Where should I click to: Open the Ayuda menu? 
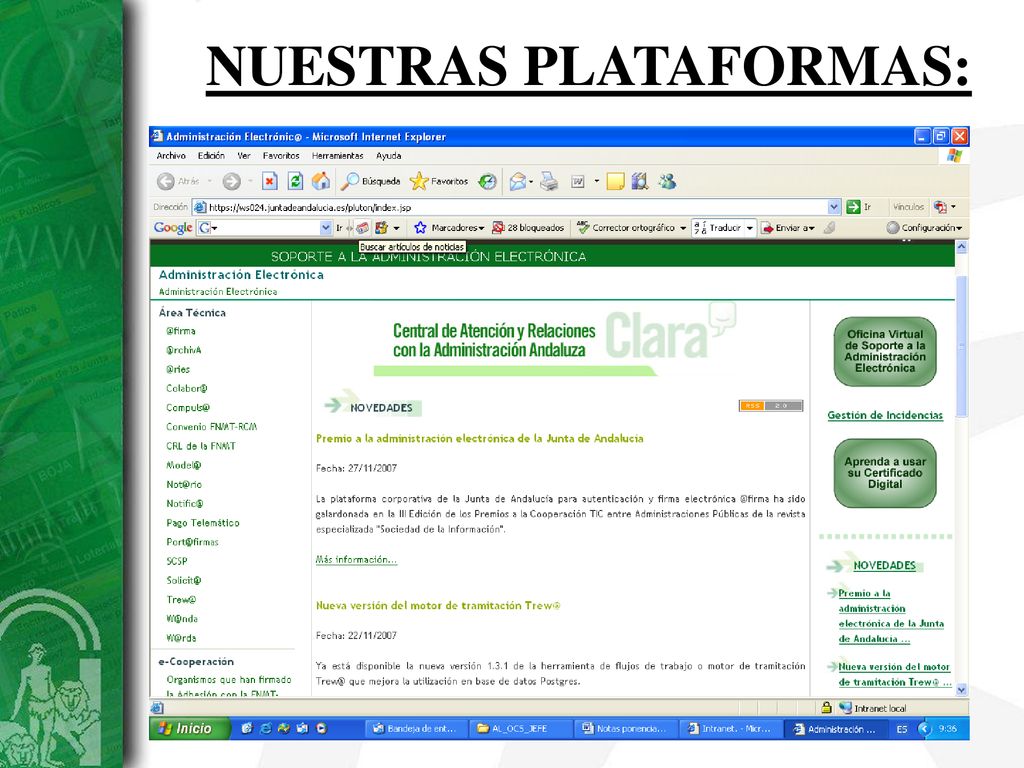click(x=389, y=155)
